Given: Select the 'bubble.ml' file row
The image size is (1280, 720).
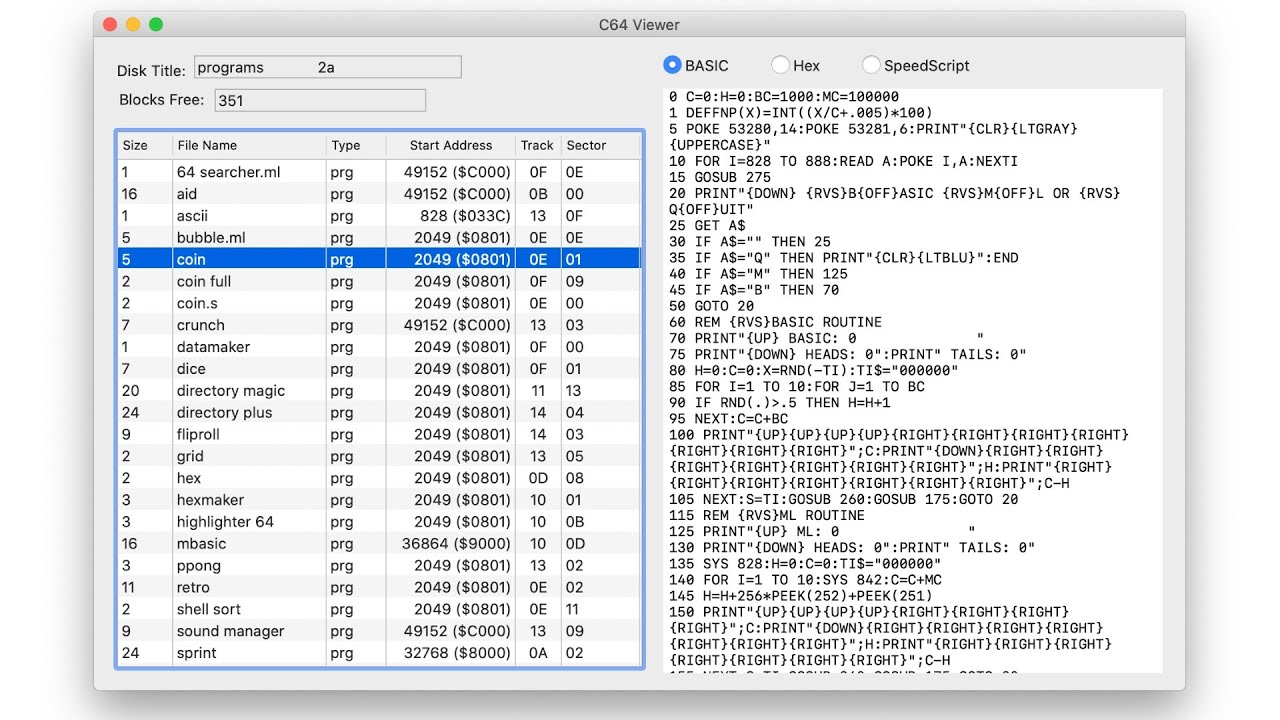Looking at the screenshot, I should click(x=379, y=238).
